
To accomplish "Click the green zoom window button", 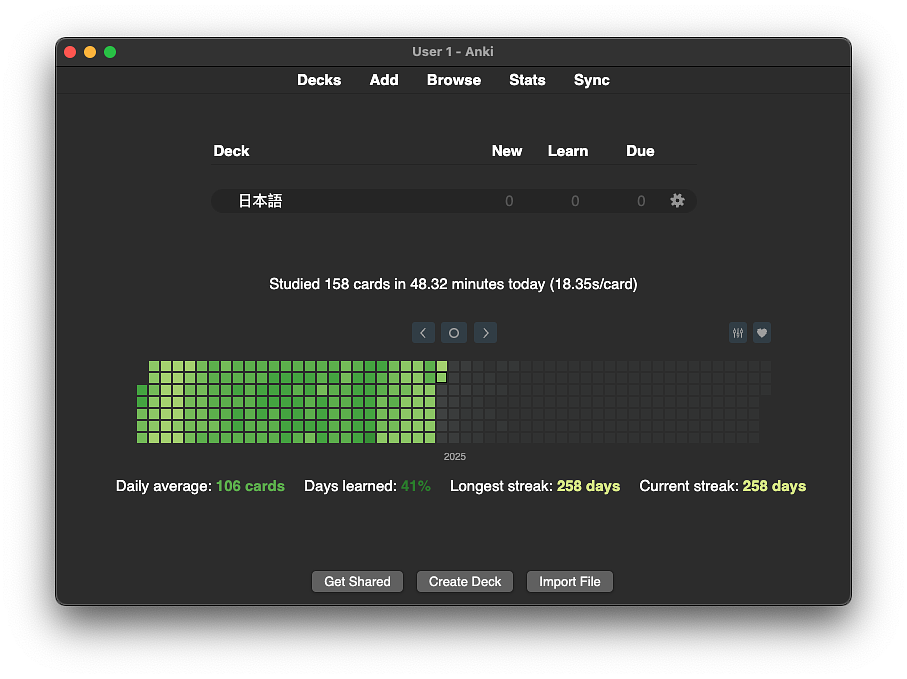I will click(x=110, y=52).
